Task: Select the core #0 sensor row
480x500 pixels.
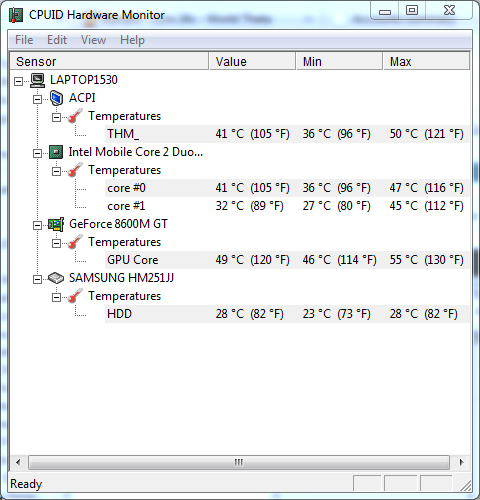Action: pos(287,188)
